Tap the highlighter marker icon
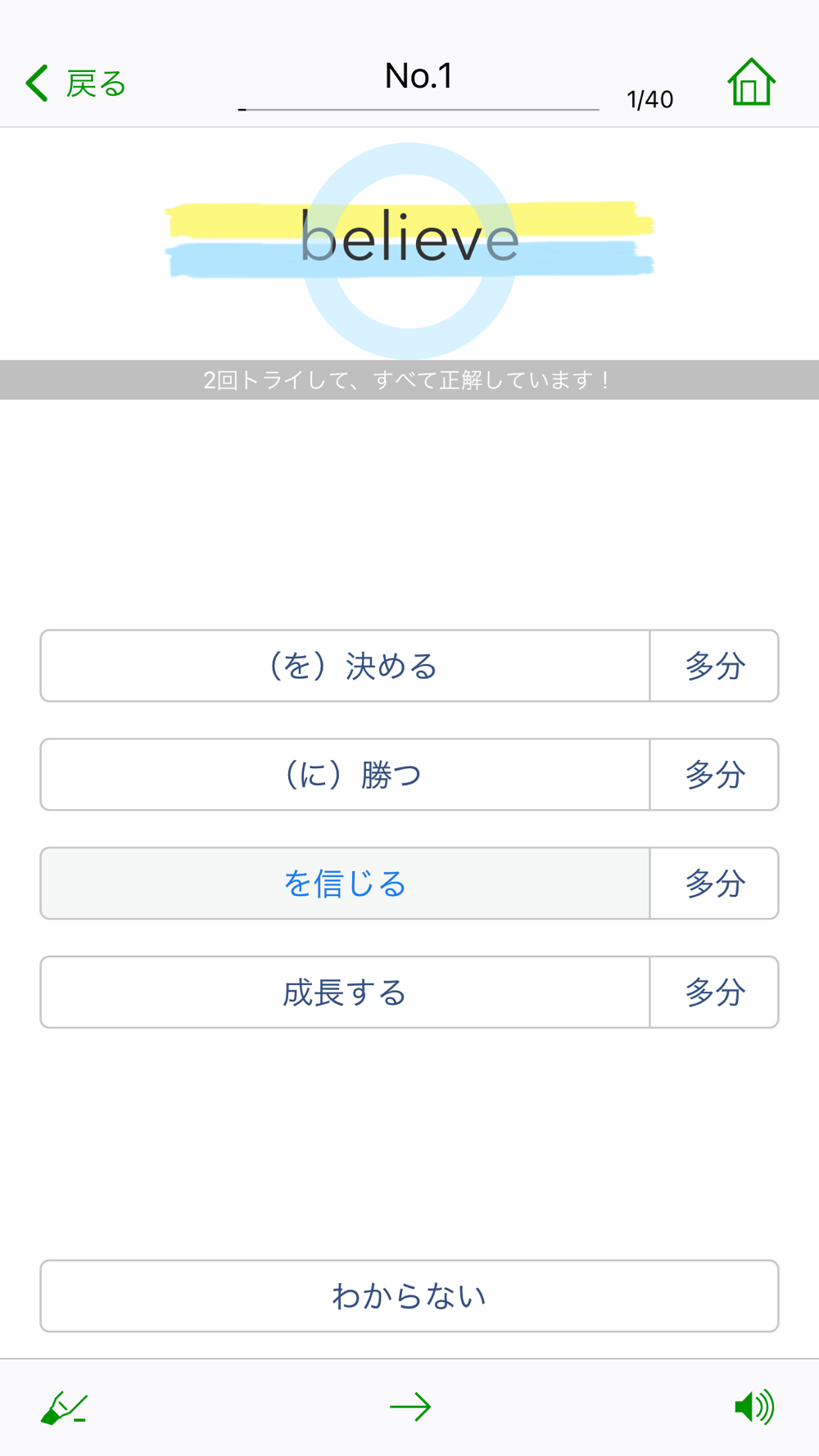Image resolution: width=819 pixels, height=1456 pixels. click(x=64, y=1408)
